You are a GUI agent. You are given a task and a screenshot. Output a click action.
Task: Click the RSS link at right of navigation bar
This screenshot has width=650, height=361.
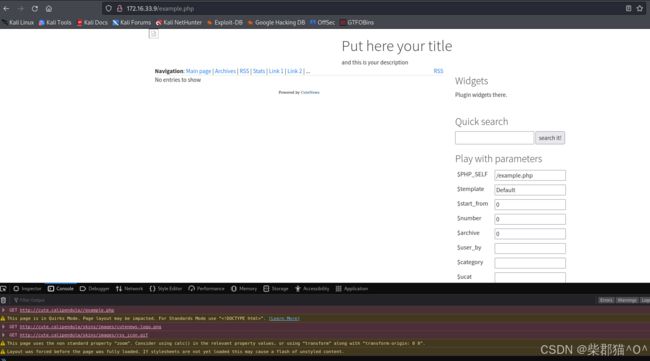pos(438,71)
